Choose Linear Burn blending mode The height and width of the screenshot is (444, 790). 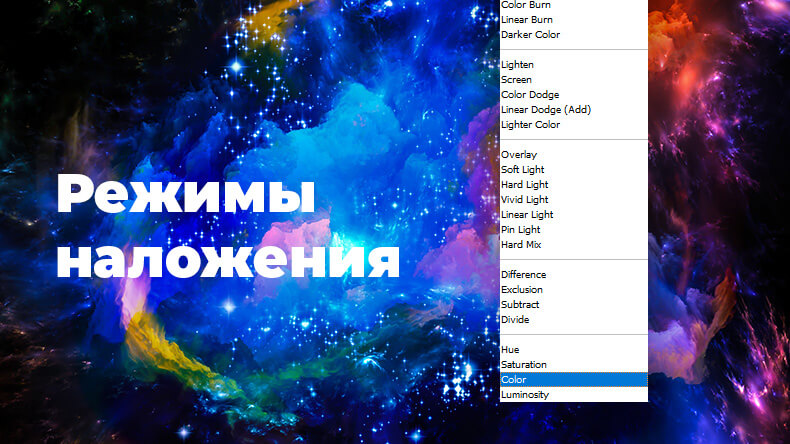pyautogui.click(x=573, y=20)
